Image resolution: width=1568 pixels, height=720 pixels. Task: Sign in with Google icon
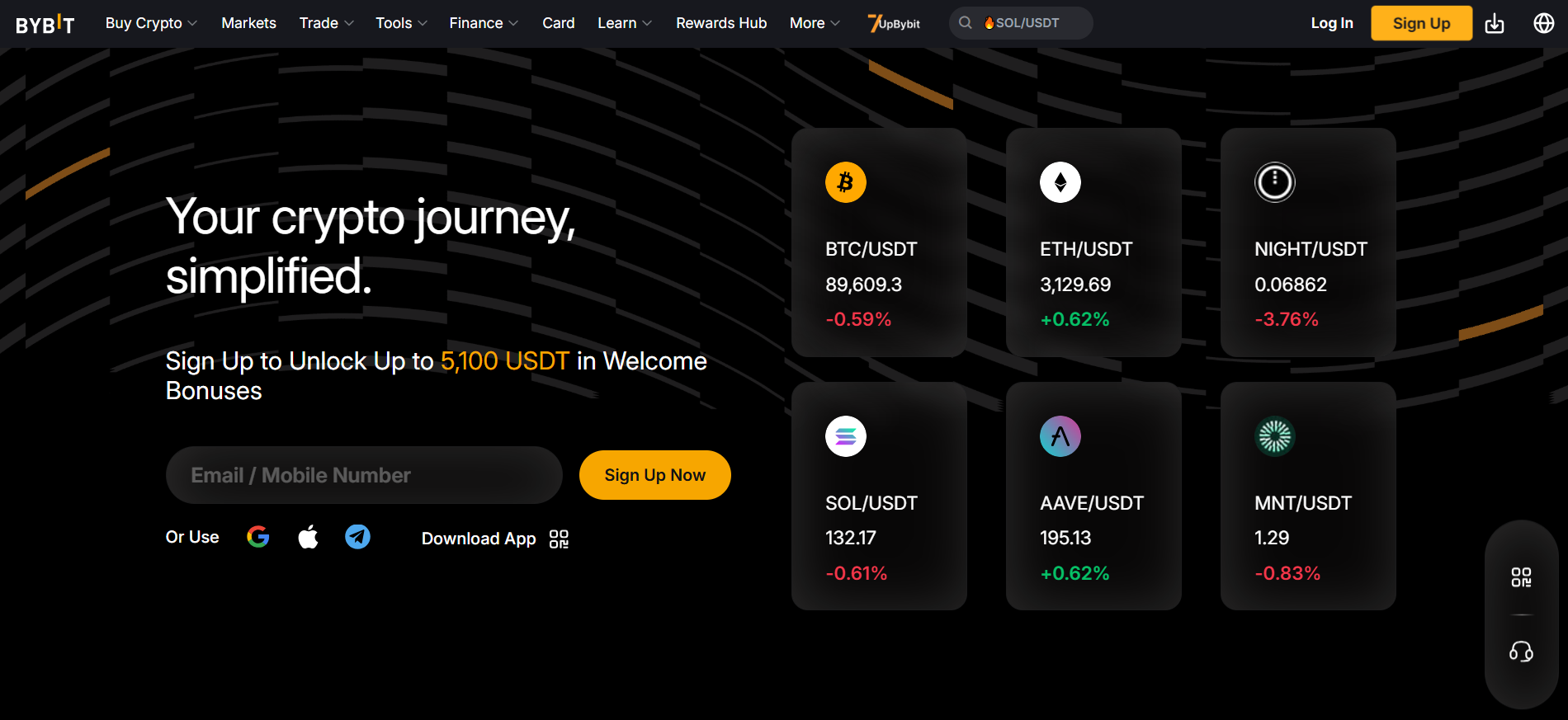(x=258, y=537)
